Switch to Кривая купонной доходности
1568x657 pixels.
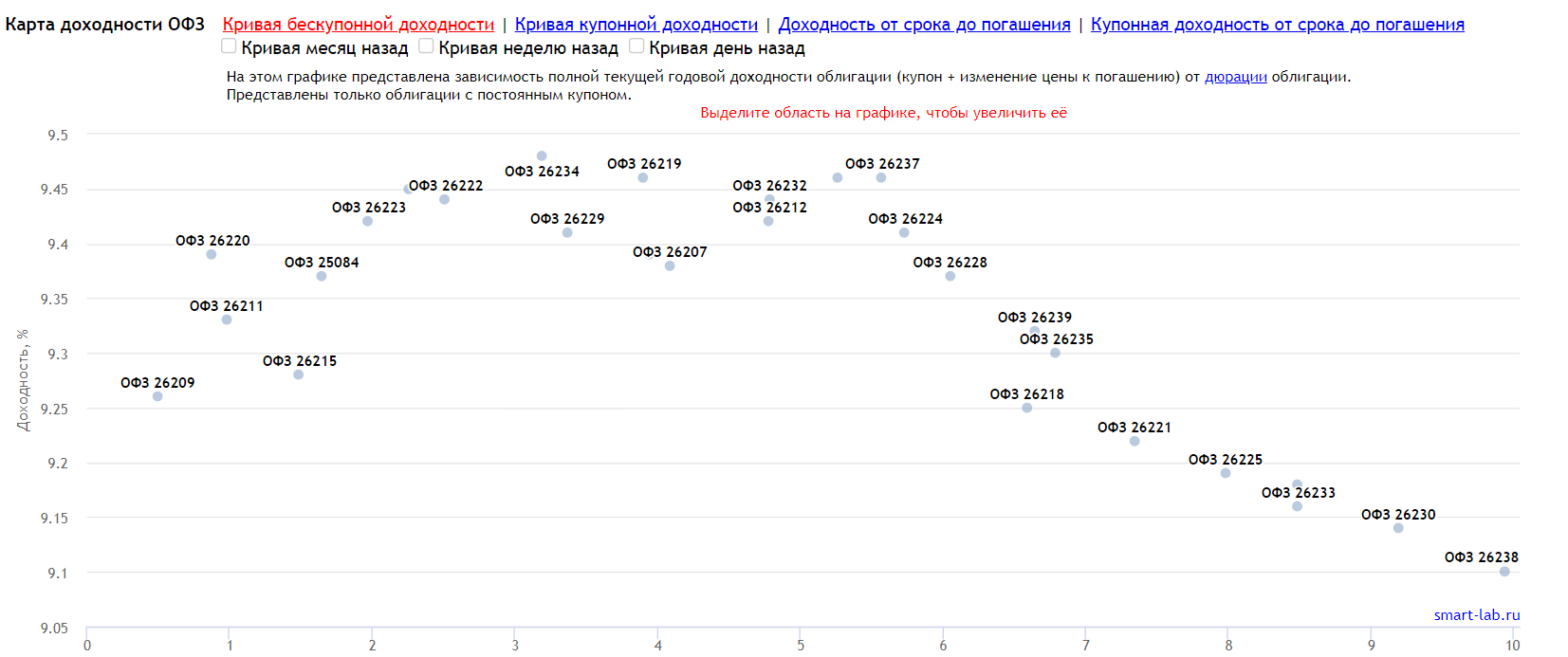pos(636,25)
